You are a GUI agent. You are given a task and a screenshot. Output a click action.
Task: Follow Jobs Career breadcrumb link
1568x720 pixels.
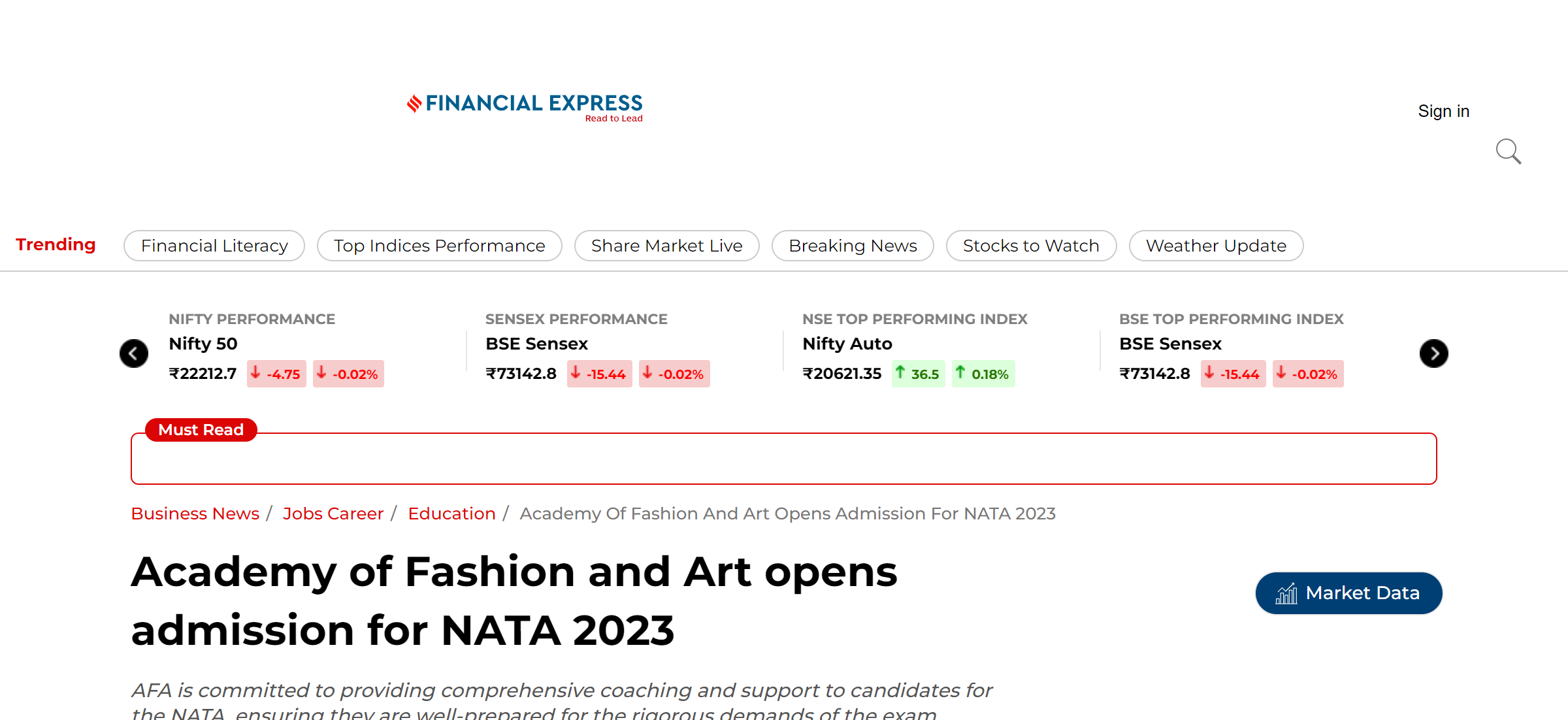click(x=333, y=514)
